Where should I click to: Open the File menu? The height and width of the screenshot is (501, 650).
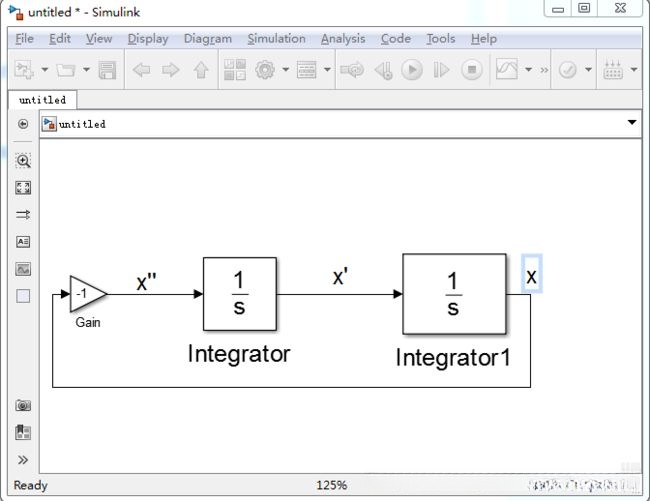click(24, 39)
